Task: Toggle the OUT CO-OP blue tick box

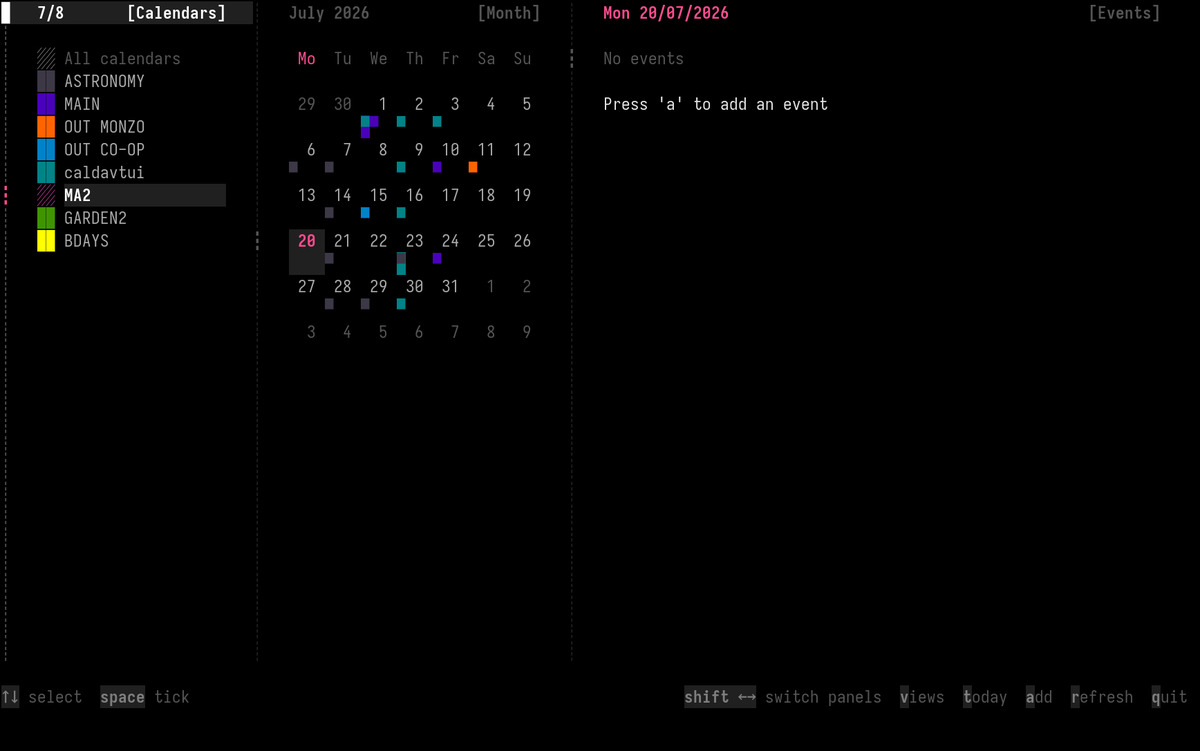Action: point(46,150)
